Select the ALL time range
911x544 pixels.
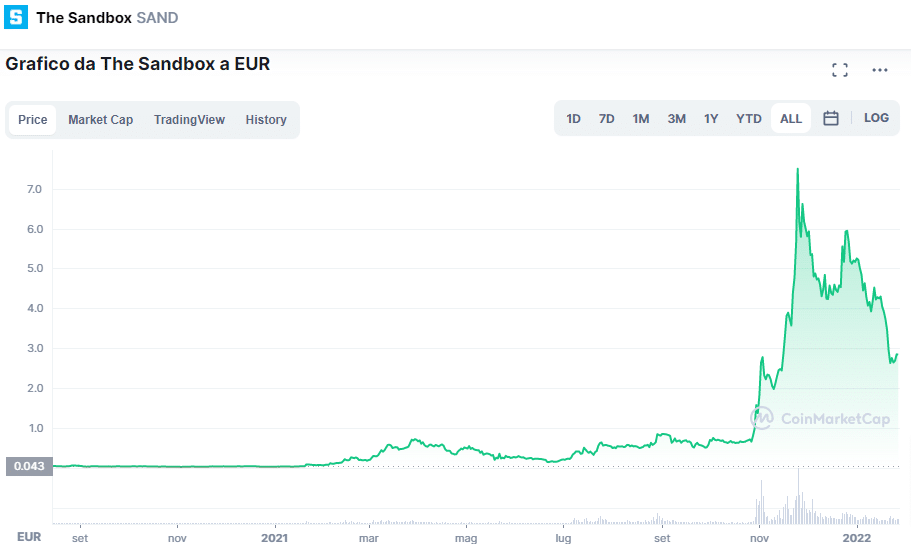point(791,119)
